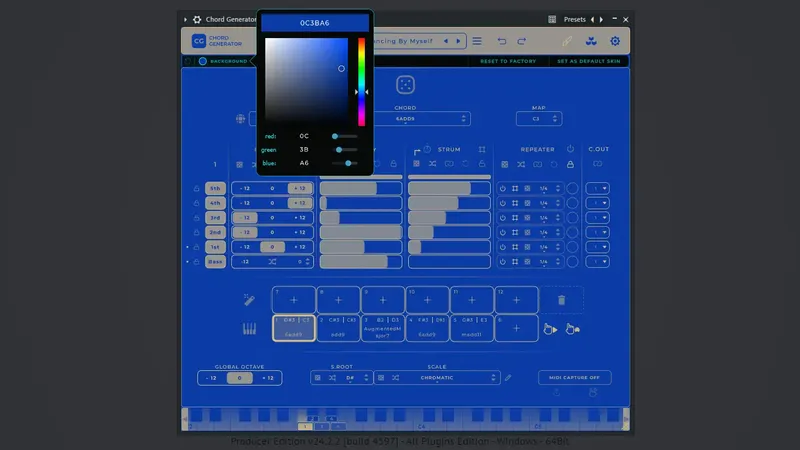
Task: Set Global Octave to +12
Action: tap(268, 378)
